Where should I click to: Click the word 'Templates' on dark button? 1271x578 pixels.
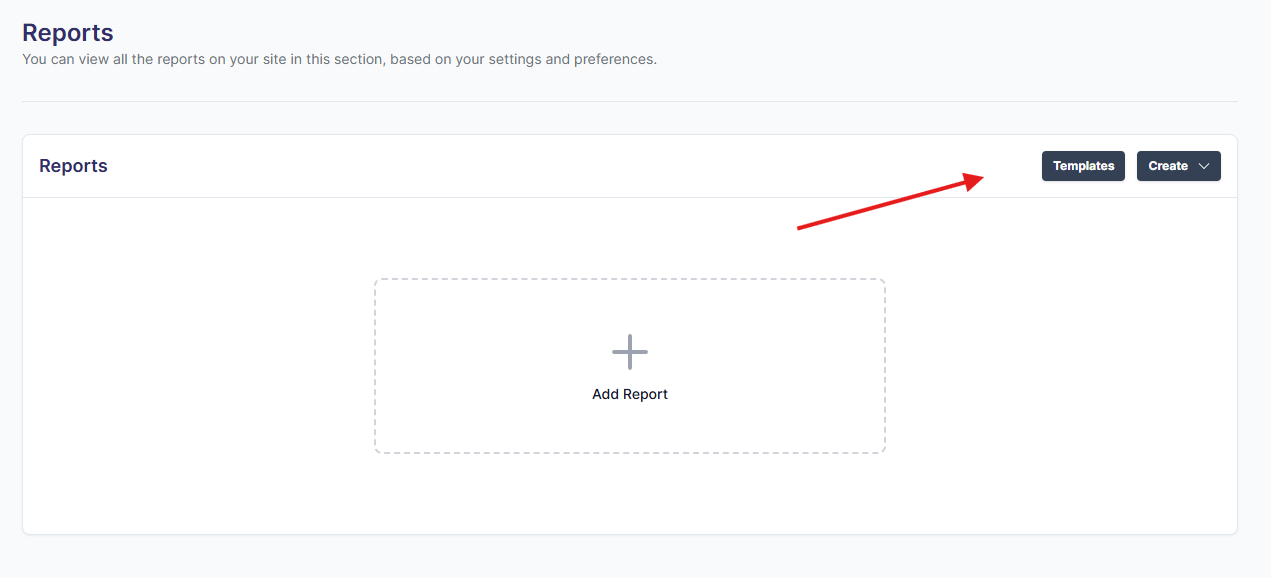tap(1083, 166)
